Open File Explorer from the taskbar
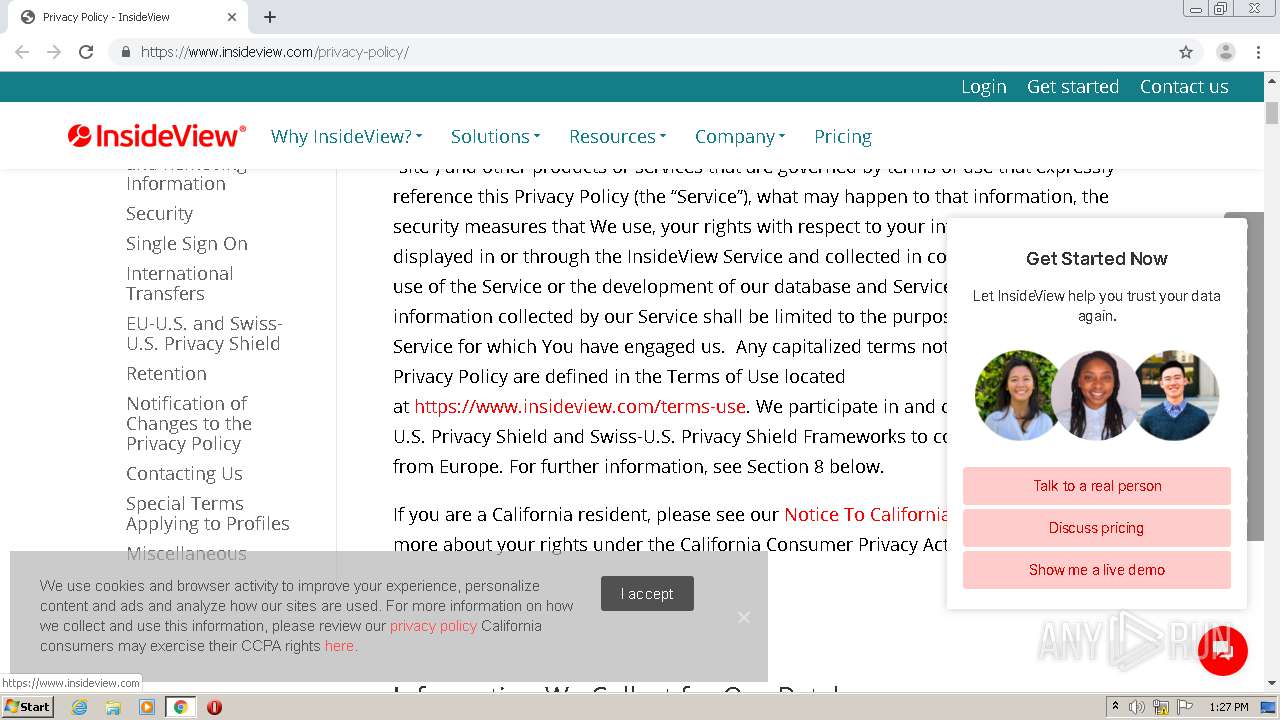 click(x=113, y=707)
